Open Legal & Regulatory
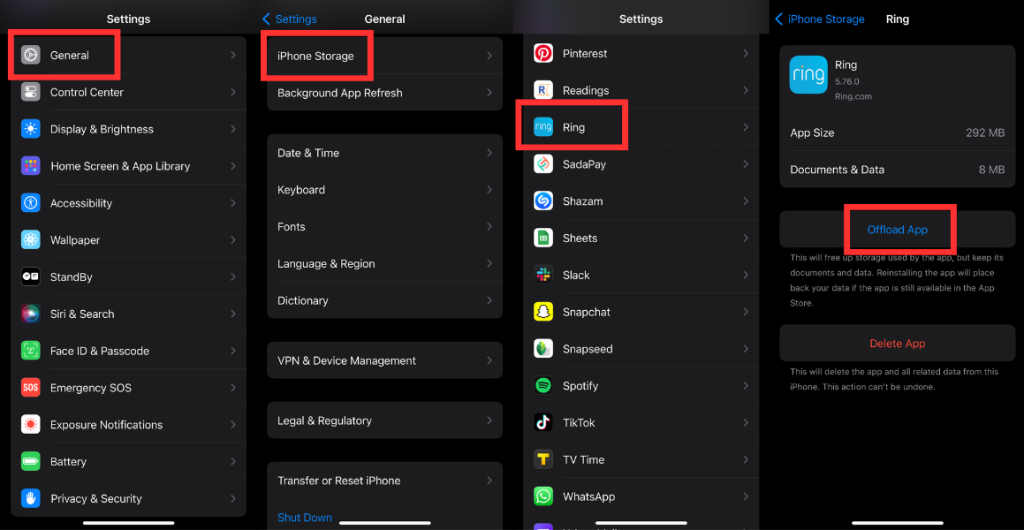This screenshot has width=1024, height=530. (385, 420)
